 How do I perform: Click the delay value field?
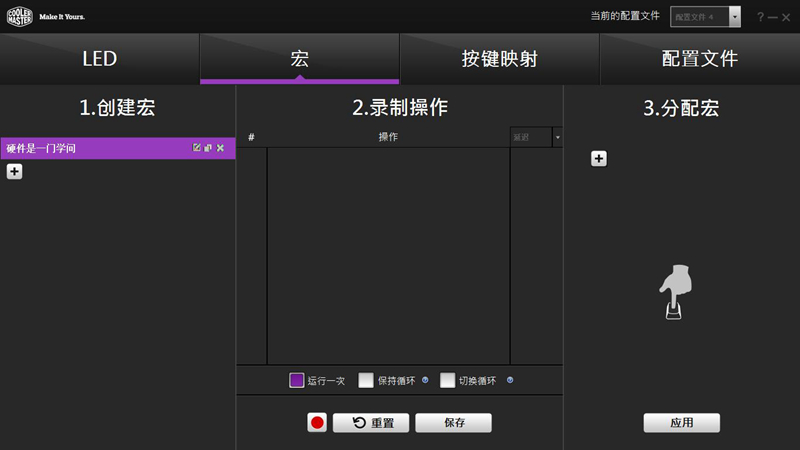pos(531,137)
